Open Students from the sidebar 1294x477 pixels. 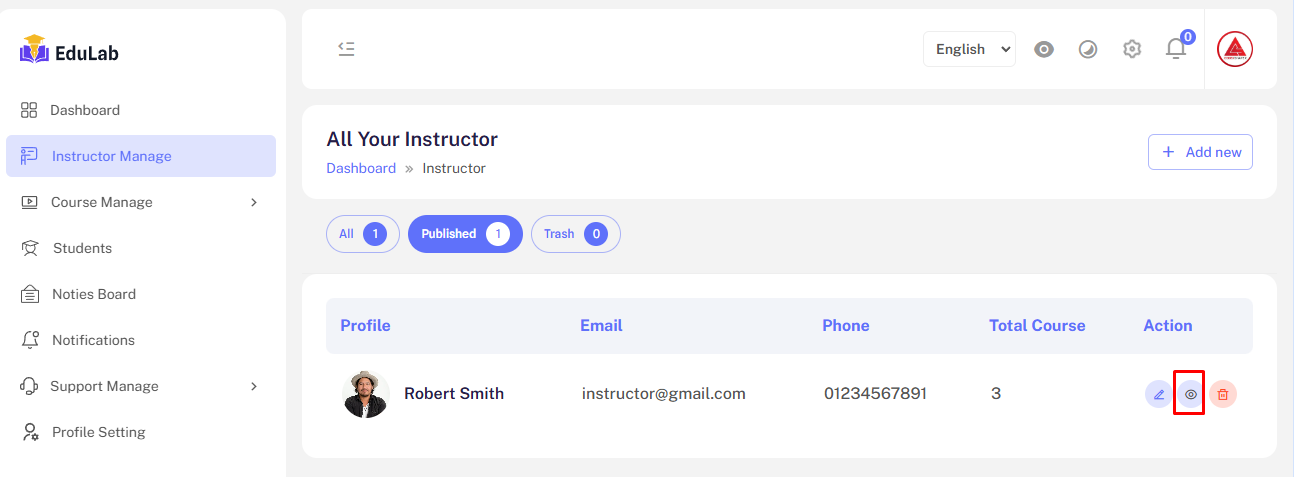[82, 248]
